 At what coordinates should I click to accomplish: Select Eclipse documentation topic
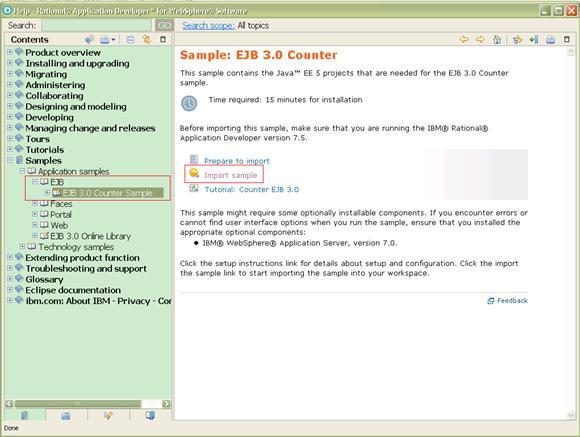pos(73,290)
